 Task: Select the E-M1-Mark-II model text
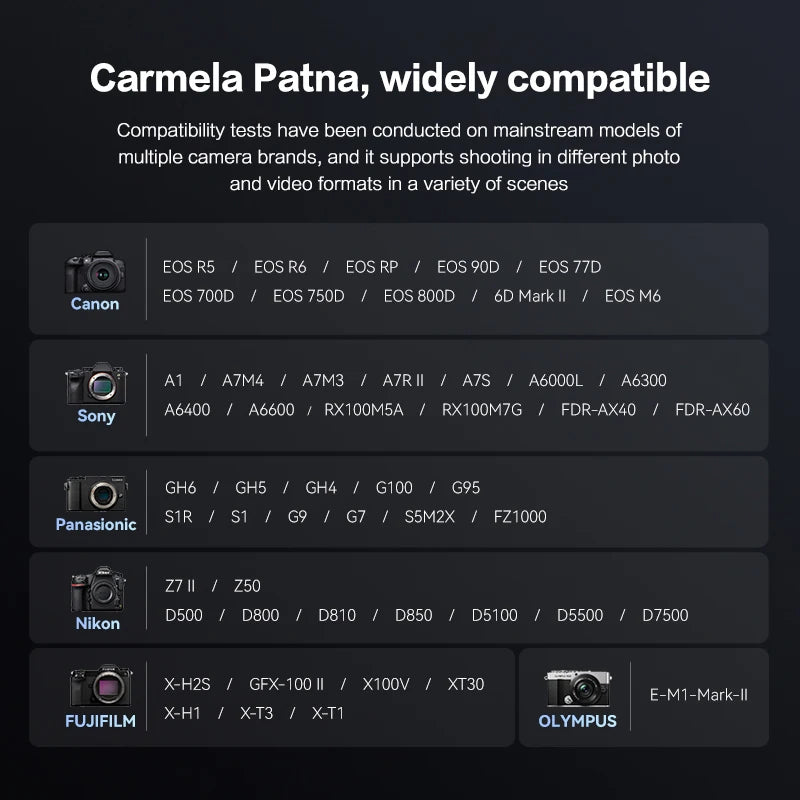[698, 694]
